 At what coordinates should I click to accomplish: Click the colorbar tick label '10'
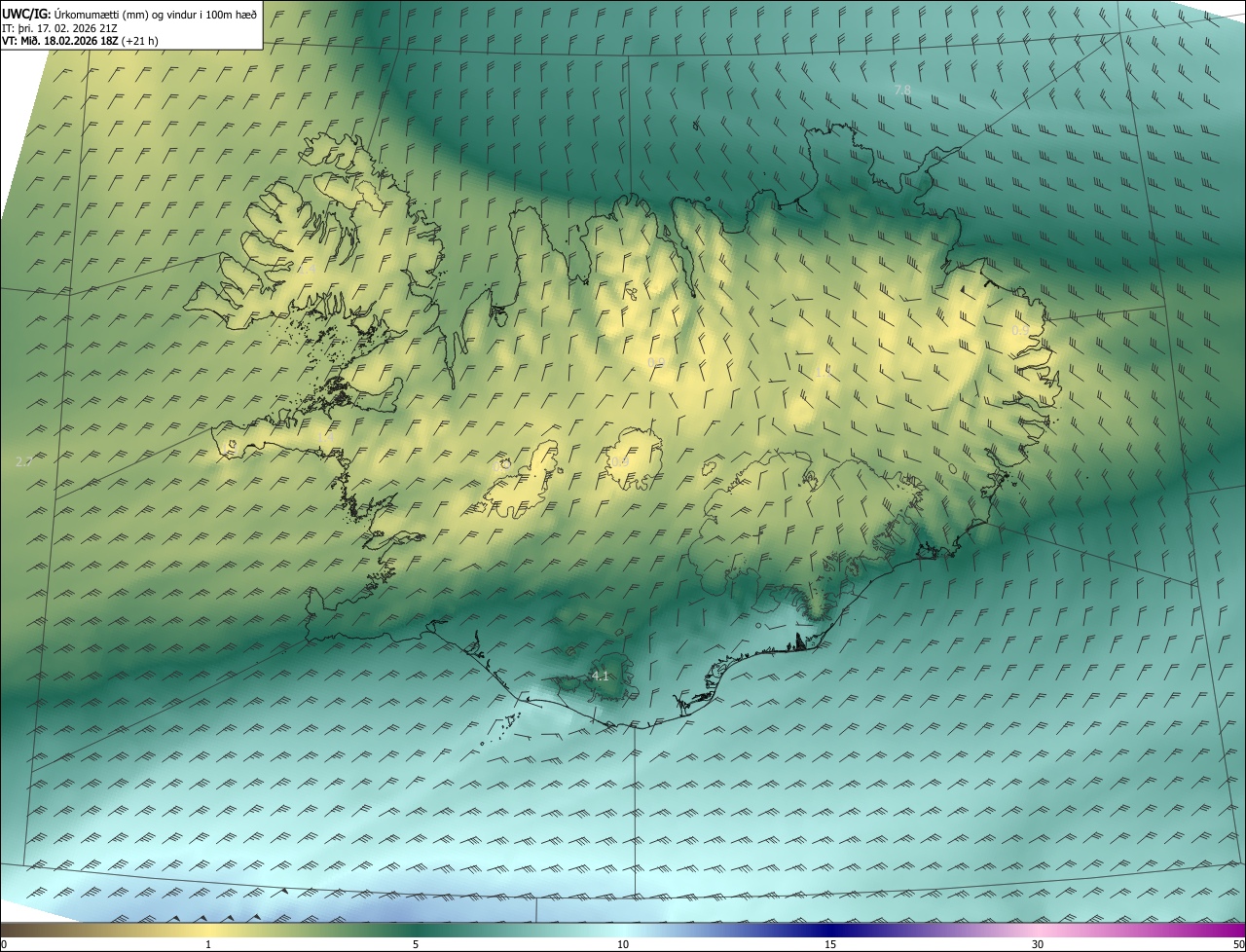click(x=623, y=944)
